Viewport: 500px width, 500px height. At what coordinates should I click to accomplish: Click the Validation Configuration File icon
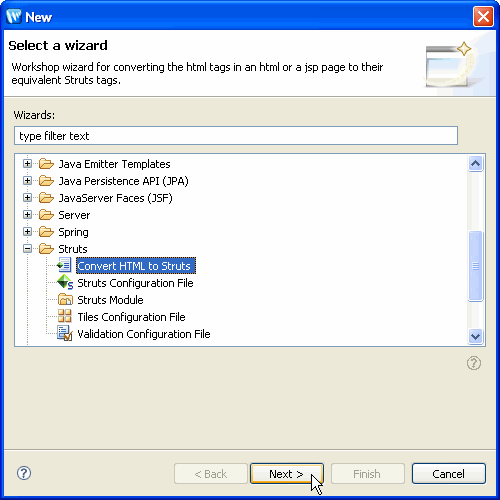click(x=65, y=334)
